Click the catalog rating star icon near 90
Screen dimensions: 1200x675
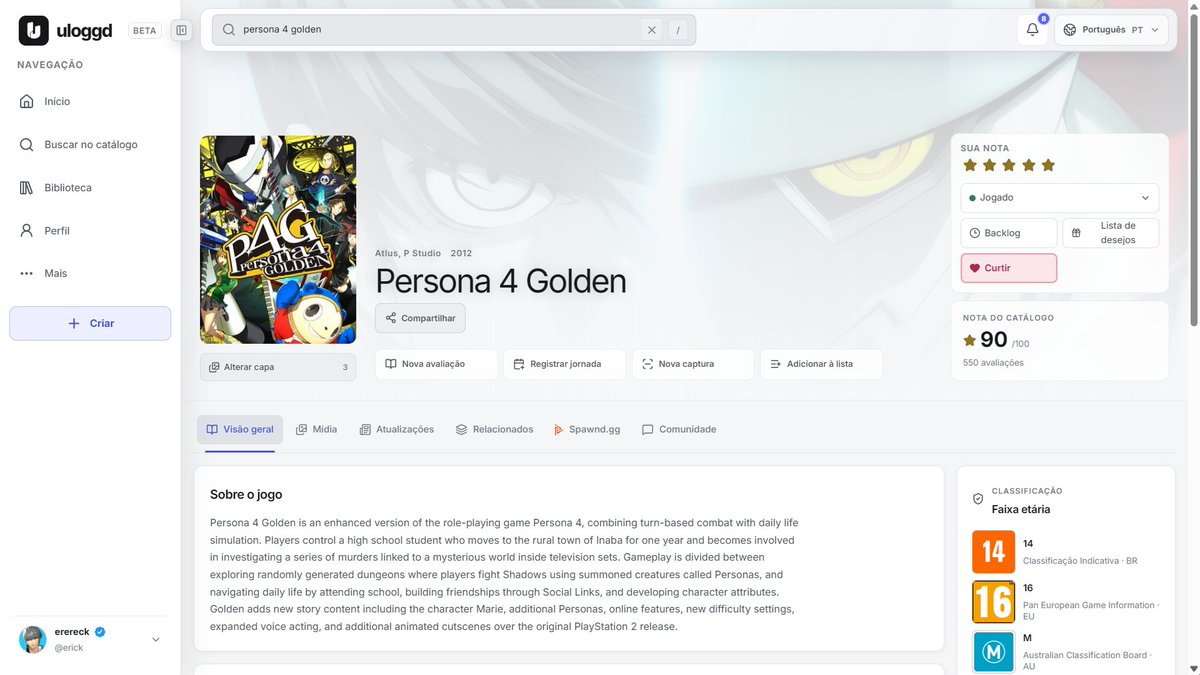969,340
